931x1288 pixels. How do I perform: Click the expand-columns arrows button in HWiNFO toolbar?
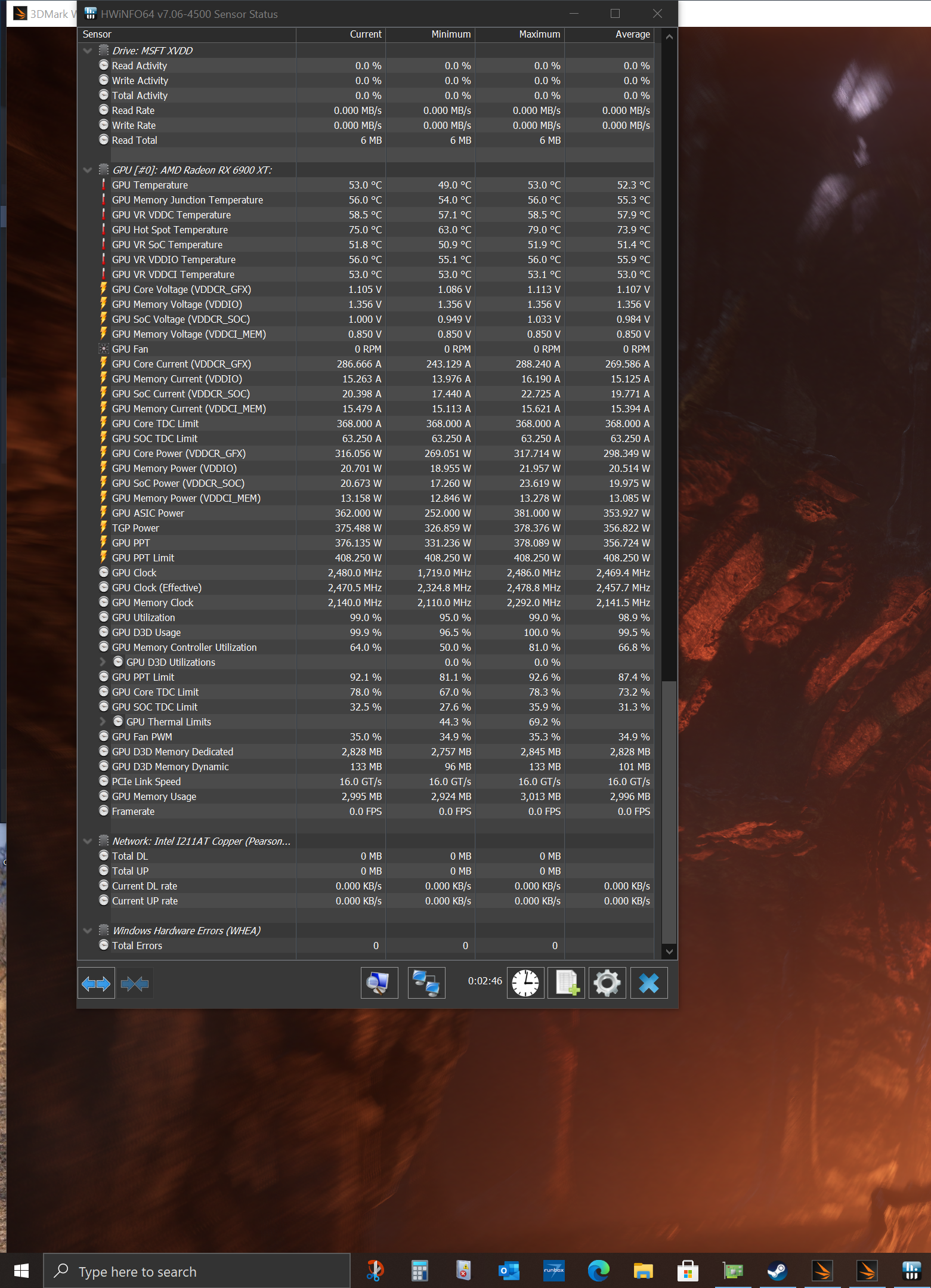96,983
